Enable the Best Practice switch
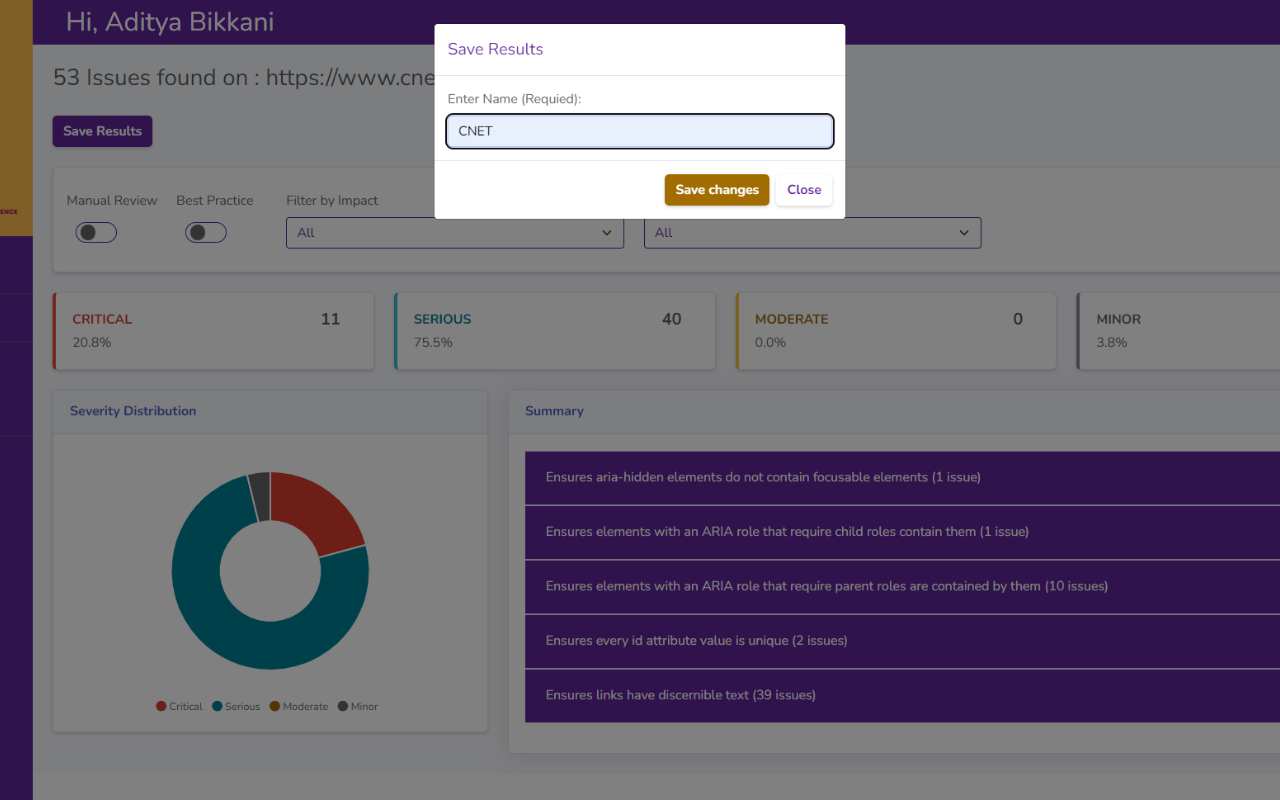 point(206,232)
